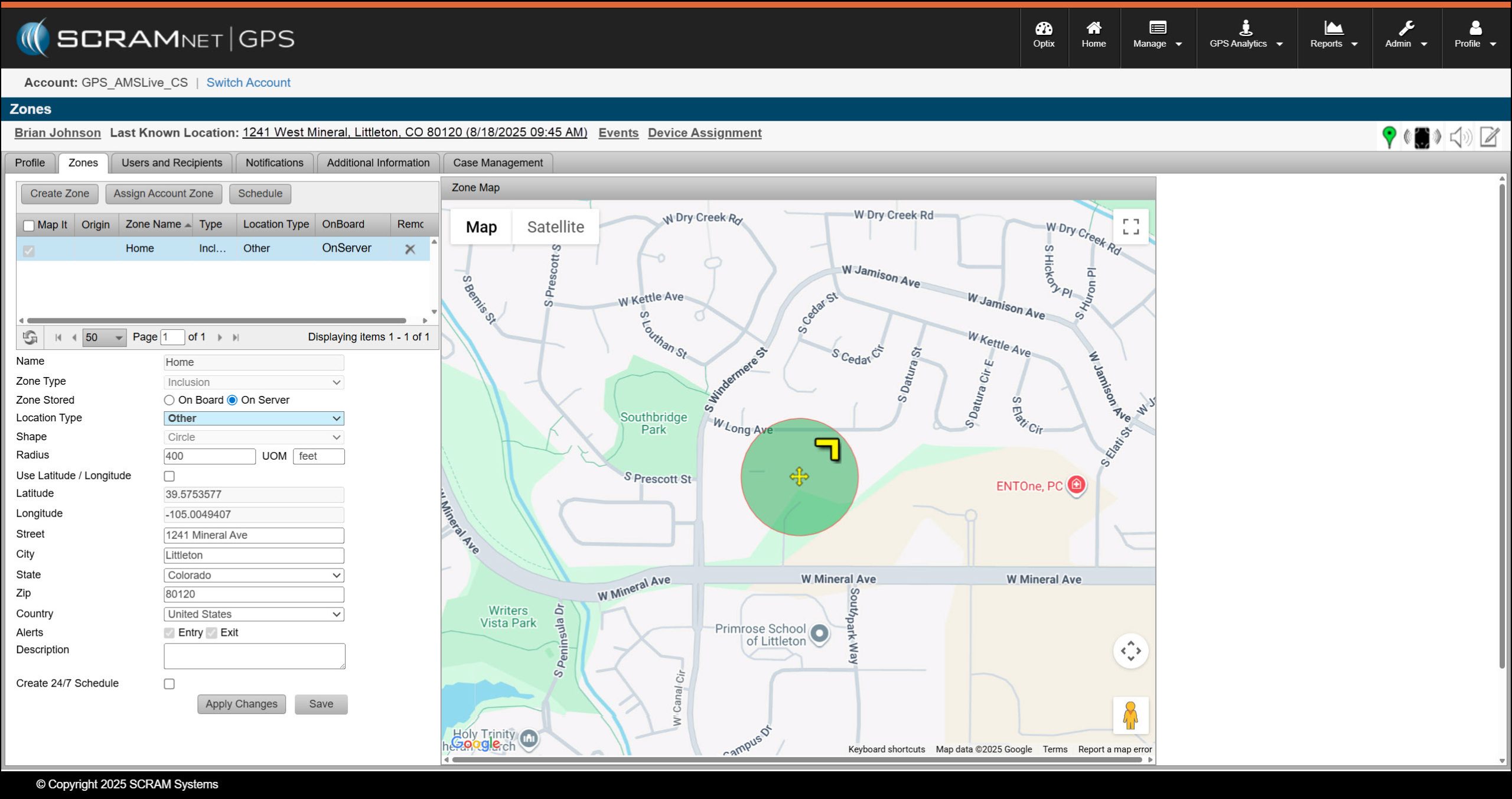1512x799 pixels.
Task: Select the On Board radio button
Action: [x=170, y=400]
